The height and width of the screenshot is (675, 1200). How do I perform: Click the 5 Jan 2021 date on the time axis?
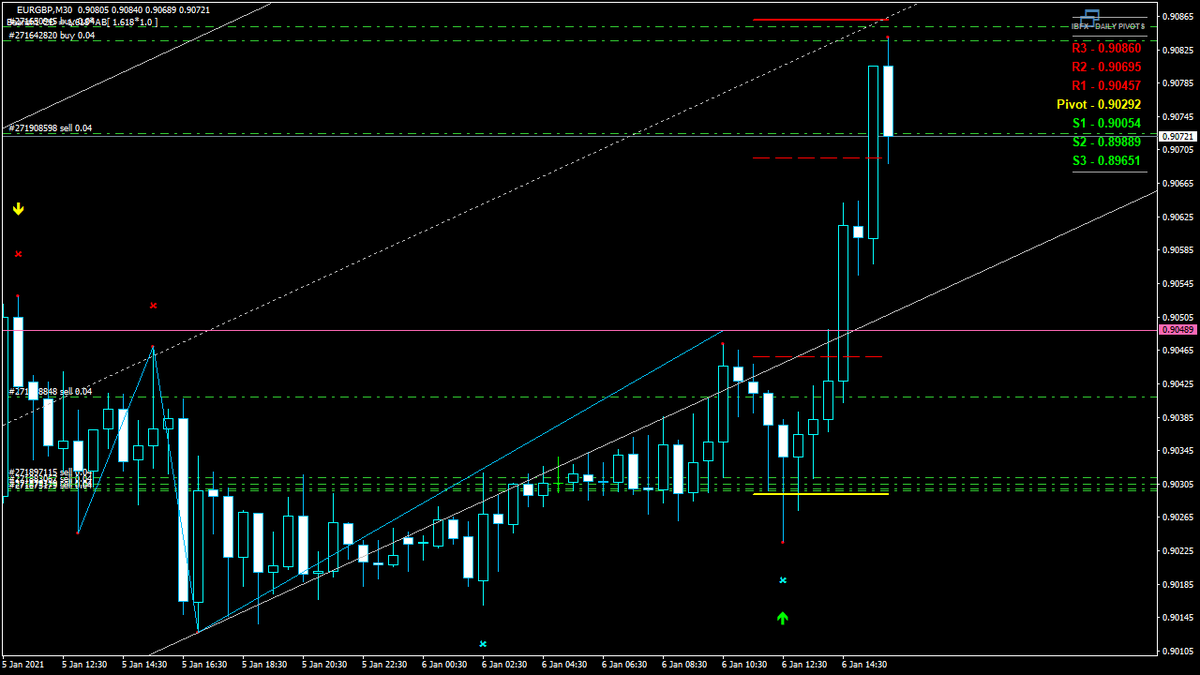point(23,664)
